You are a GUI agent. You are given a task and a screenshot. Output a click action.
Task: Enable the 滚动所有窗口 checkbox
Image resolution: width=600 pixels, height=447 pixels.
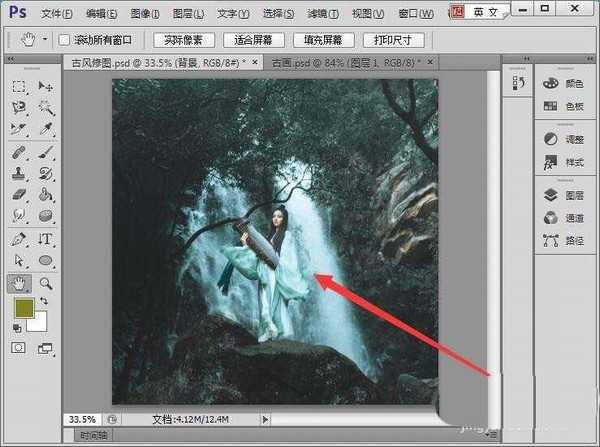coord(64,40)
